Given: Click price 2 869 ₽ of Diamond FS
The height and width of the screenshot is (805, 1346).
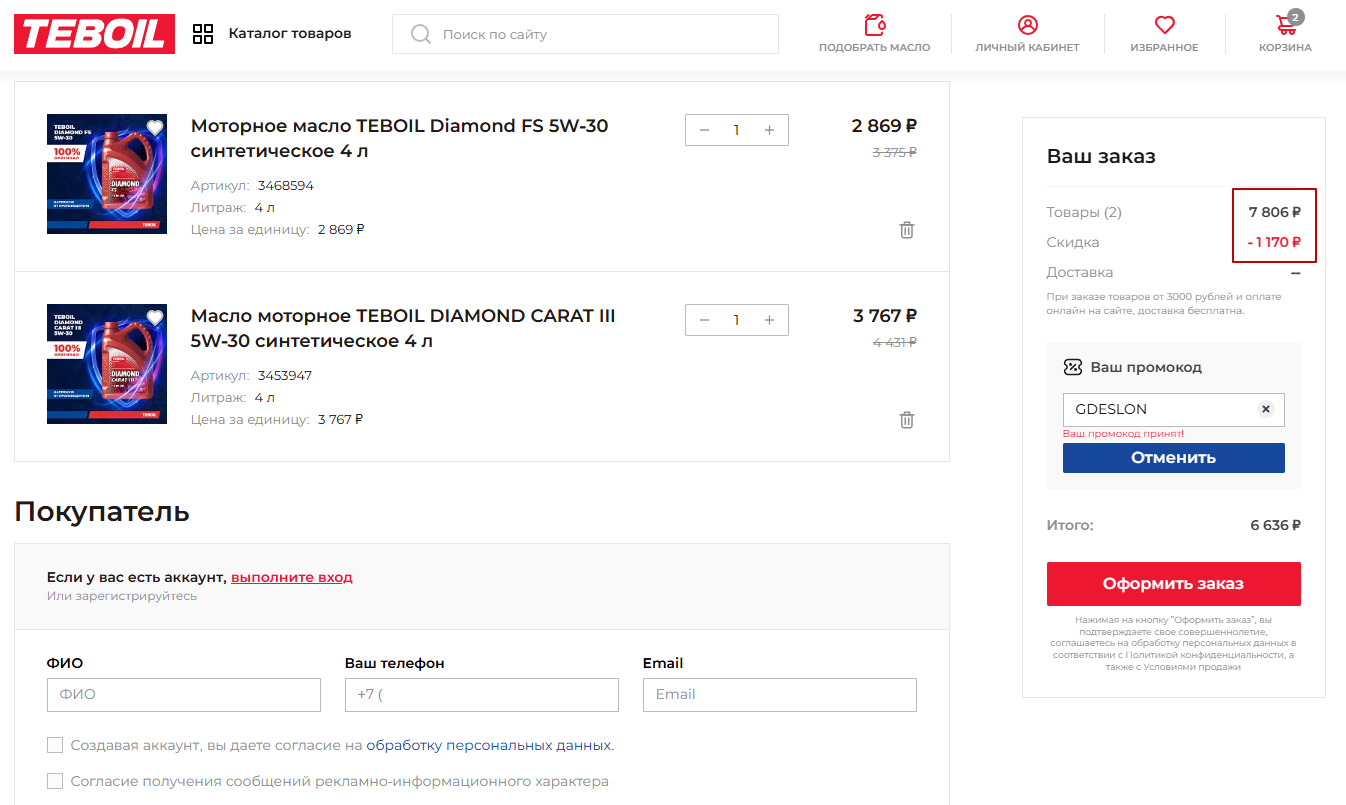Looking at the screenshot, I should click(884, 126).
